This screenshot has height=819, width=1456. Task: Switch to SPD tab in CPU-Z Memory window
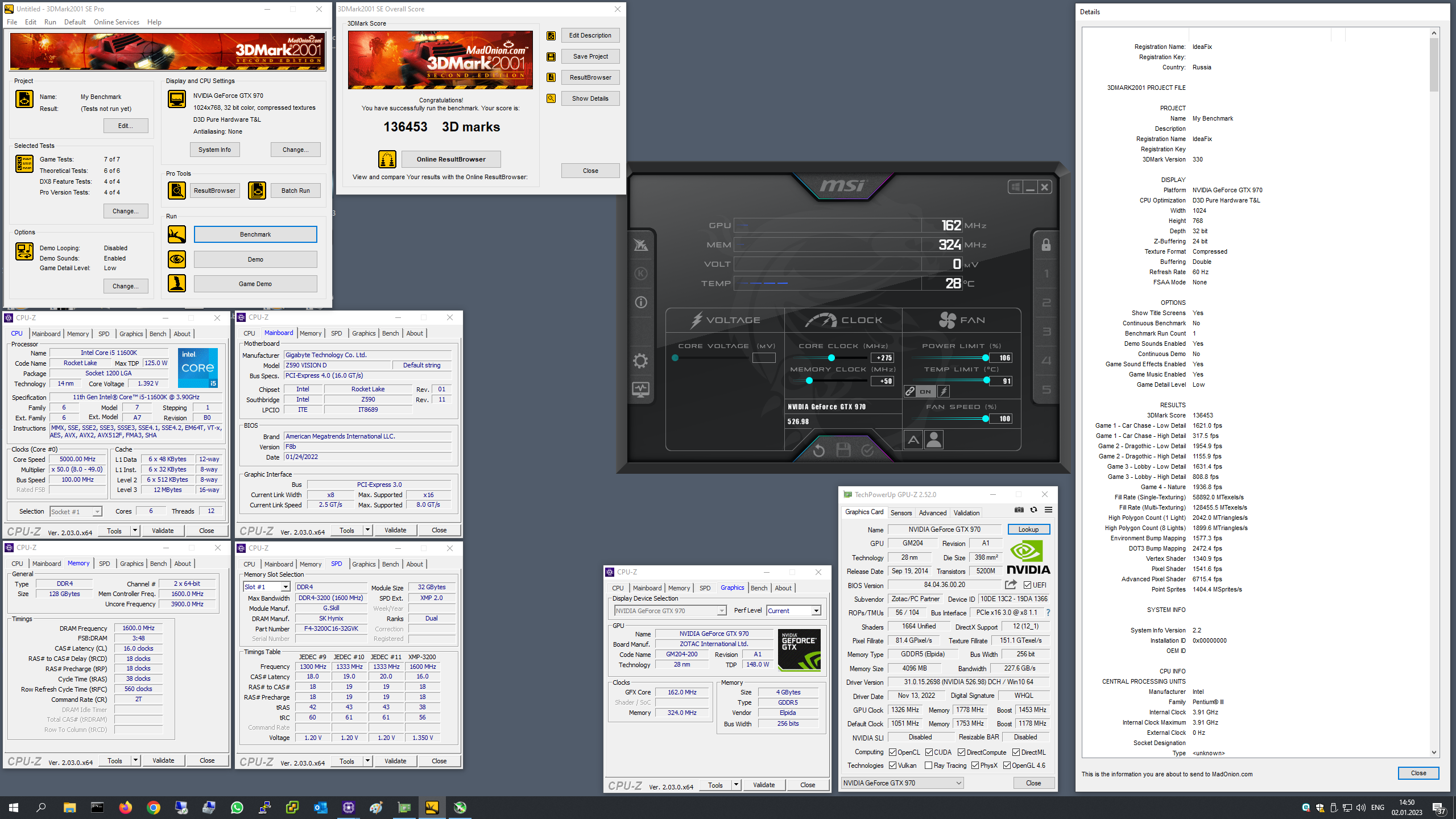pos(104,564)
